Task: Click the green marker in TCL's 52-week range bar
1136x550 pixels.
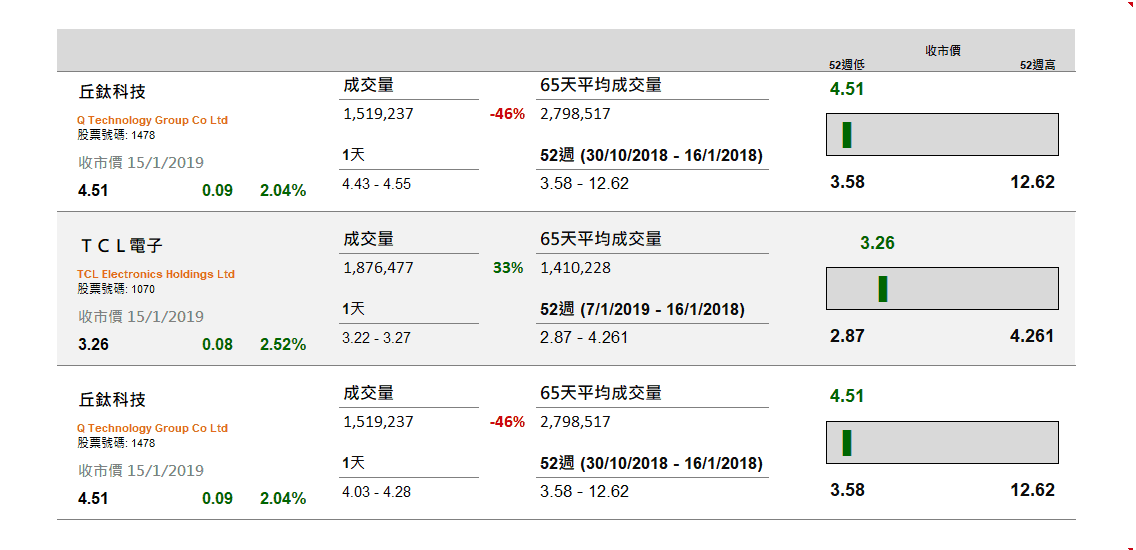Action: pos(883,289)
